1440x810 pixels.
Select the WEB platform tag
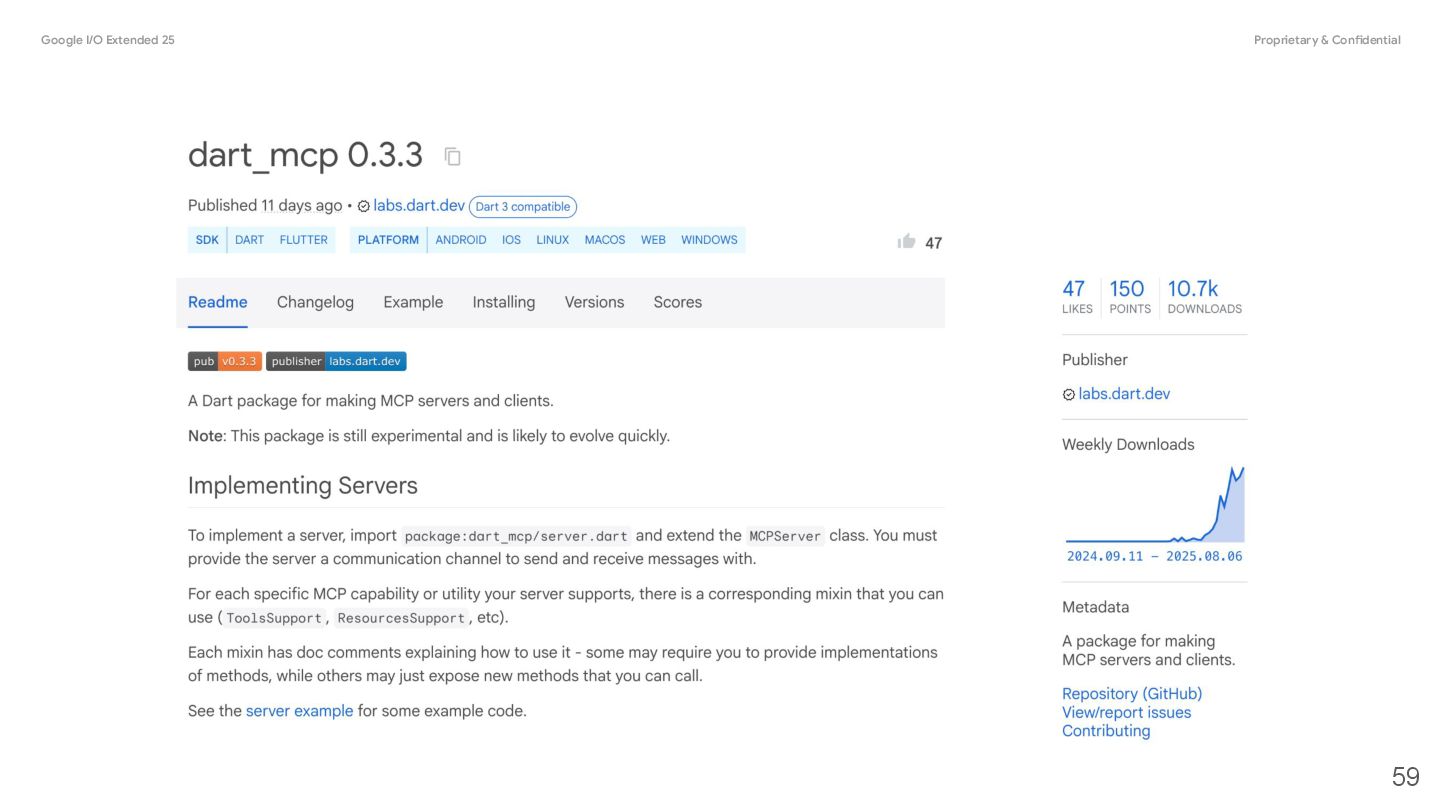[x=653, y=240]
